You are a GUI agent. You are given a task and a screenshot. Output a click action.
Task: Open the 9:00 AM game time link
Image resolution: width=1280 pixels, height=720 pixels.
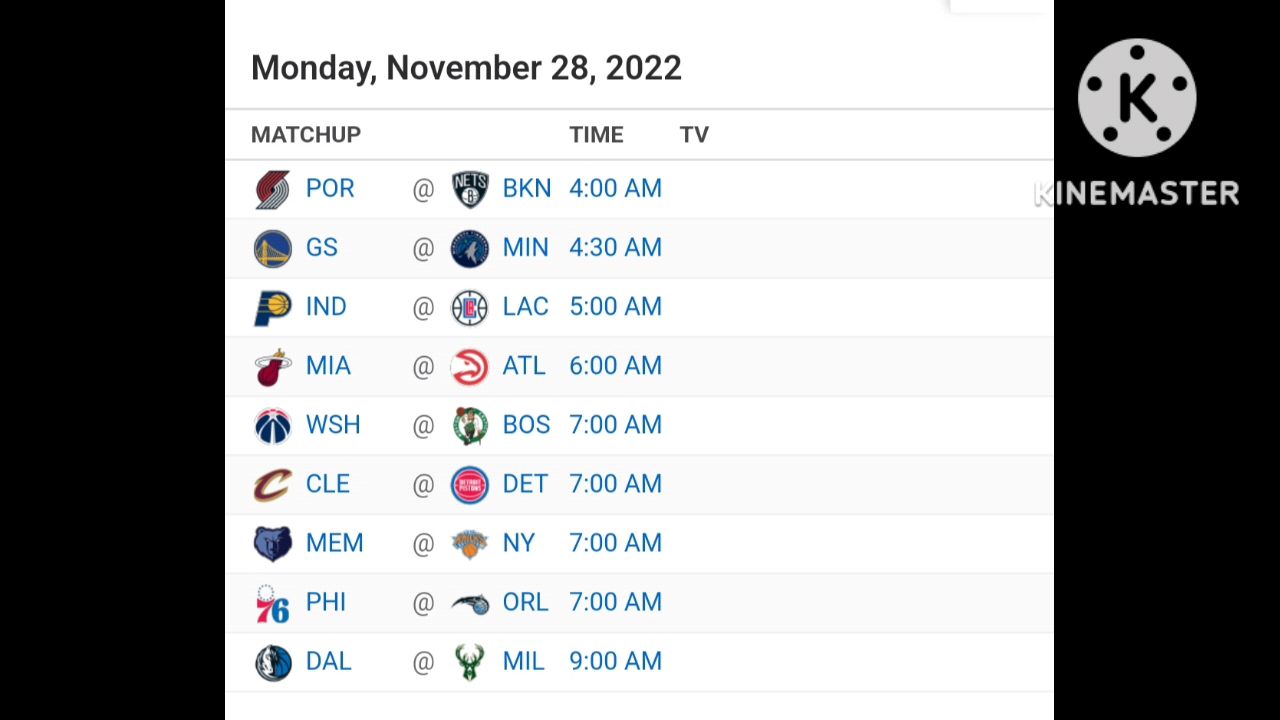pos(615,661)
